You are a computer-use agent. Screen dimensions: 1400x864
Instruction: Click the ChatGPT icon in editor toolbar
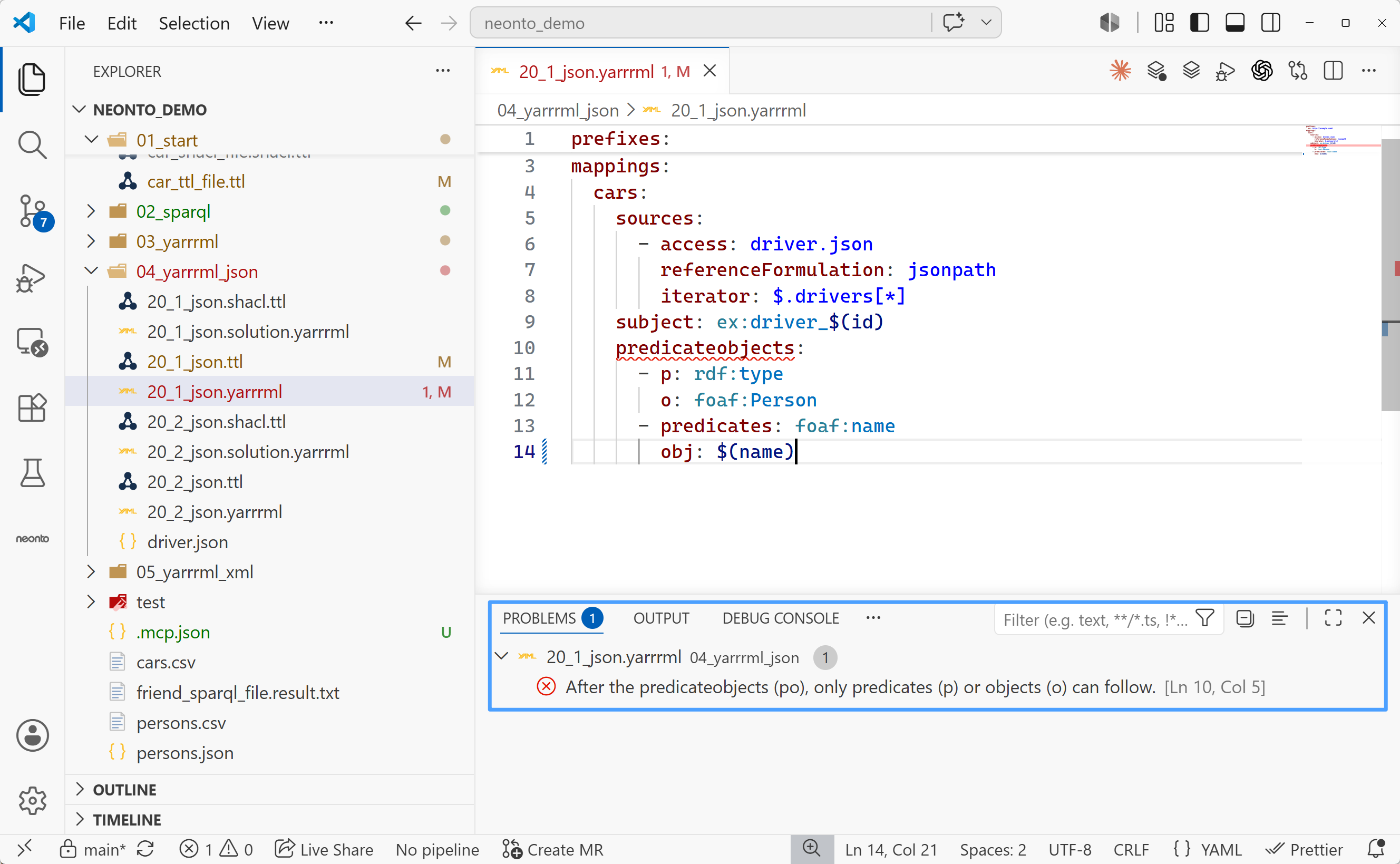pos(1262,71)
